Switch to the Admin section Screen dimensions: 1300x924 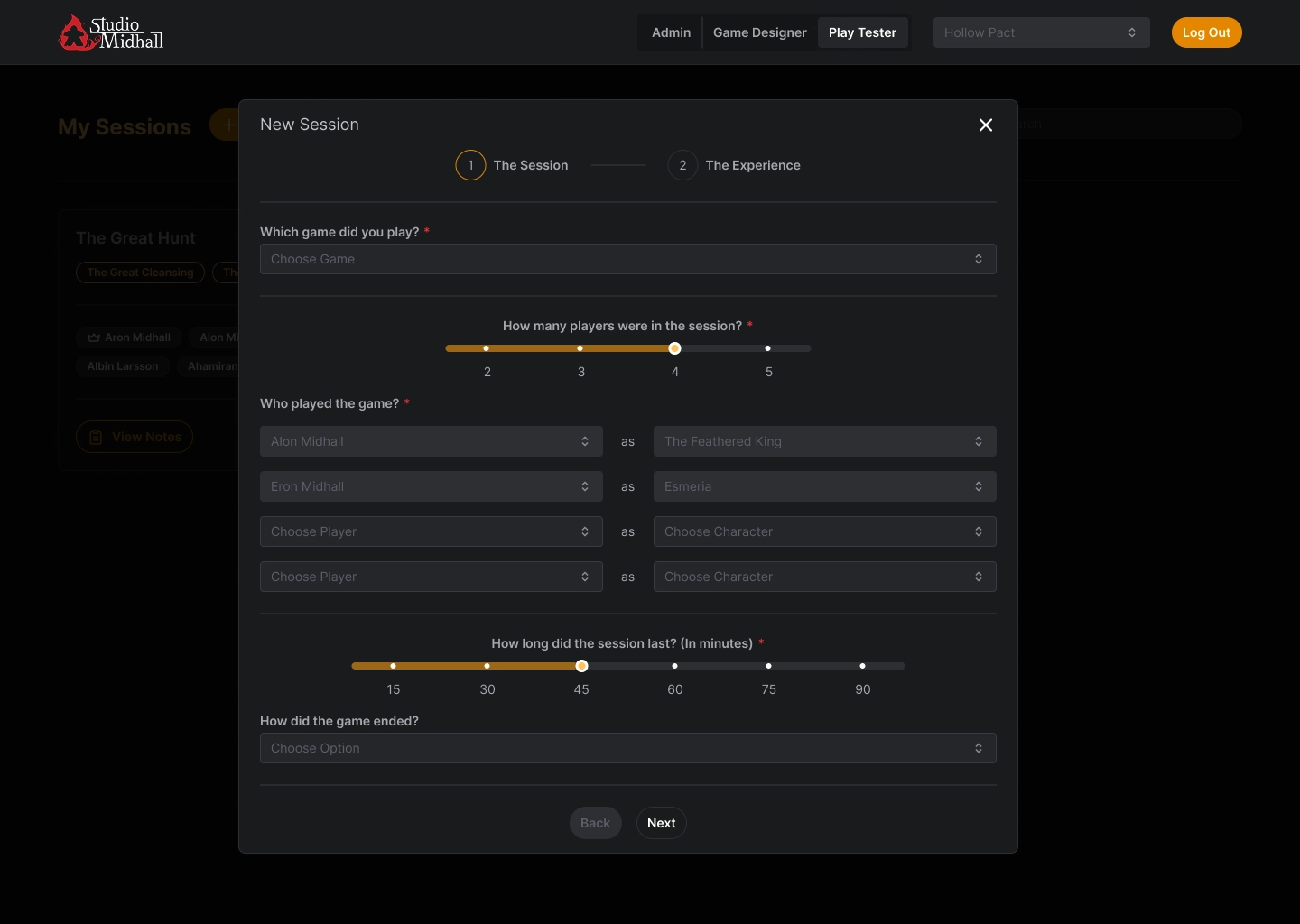(671, 32)
